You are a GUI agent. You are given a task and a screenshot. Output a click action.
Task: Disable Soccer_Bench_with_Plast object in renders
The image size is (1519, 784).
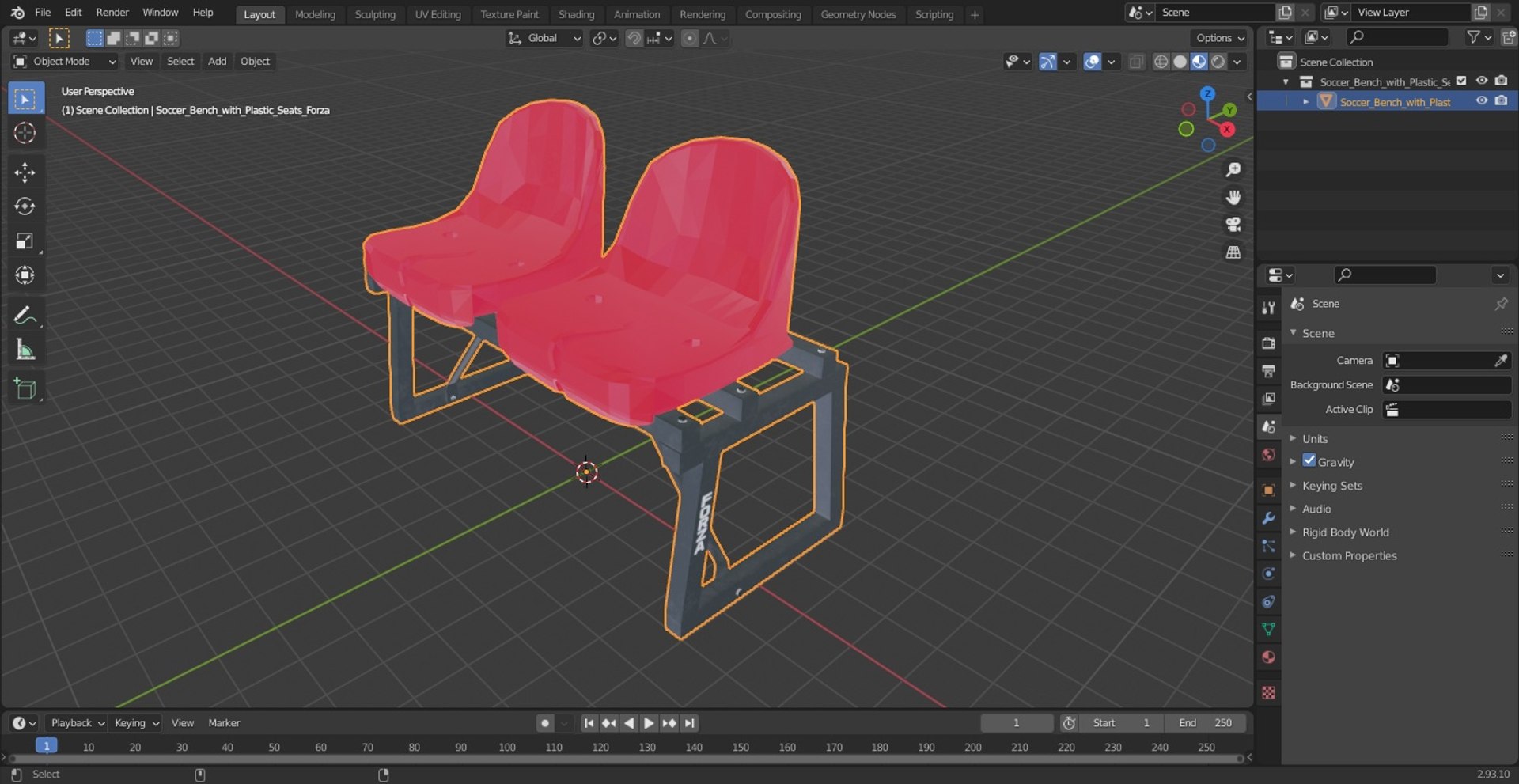point(1501,100)
